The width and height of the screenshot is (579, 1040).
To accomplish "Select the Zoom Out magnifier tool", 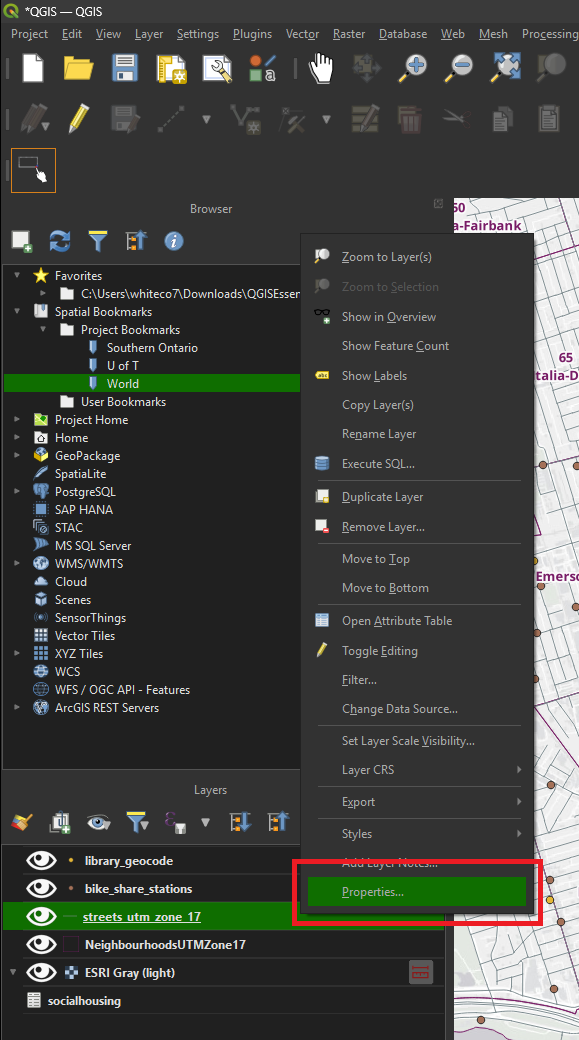I will point(458,68).
